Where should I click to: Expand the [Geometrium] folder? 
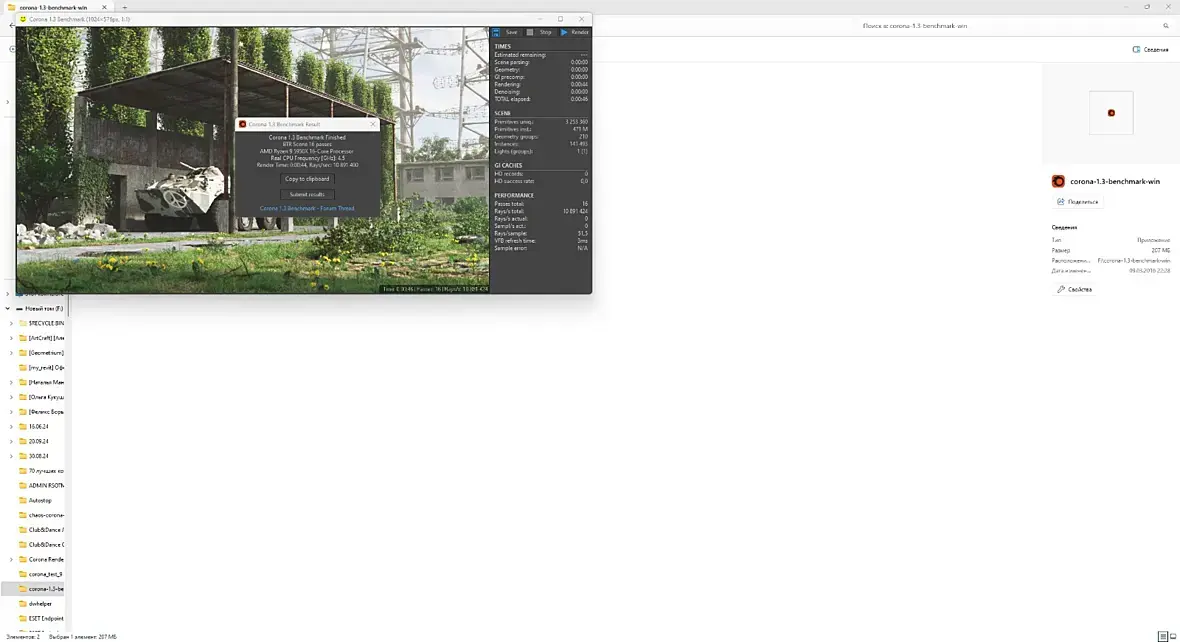(x=11, y=353)
